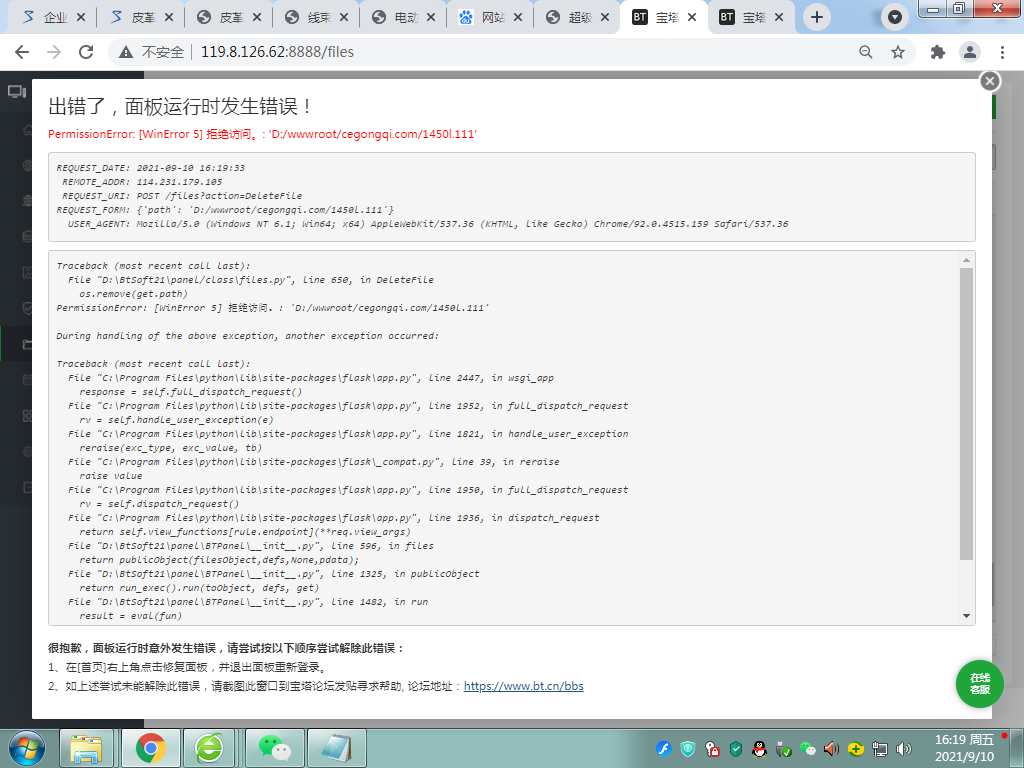Click the WeChat tray icon
The image size is (1024, 768).
(808, 749)
